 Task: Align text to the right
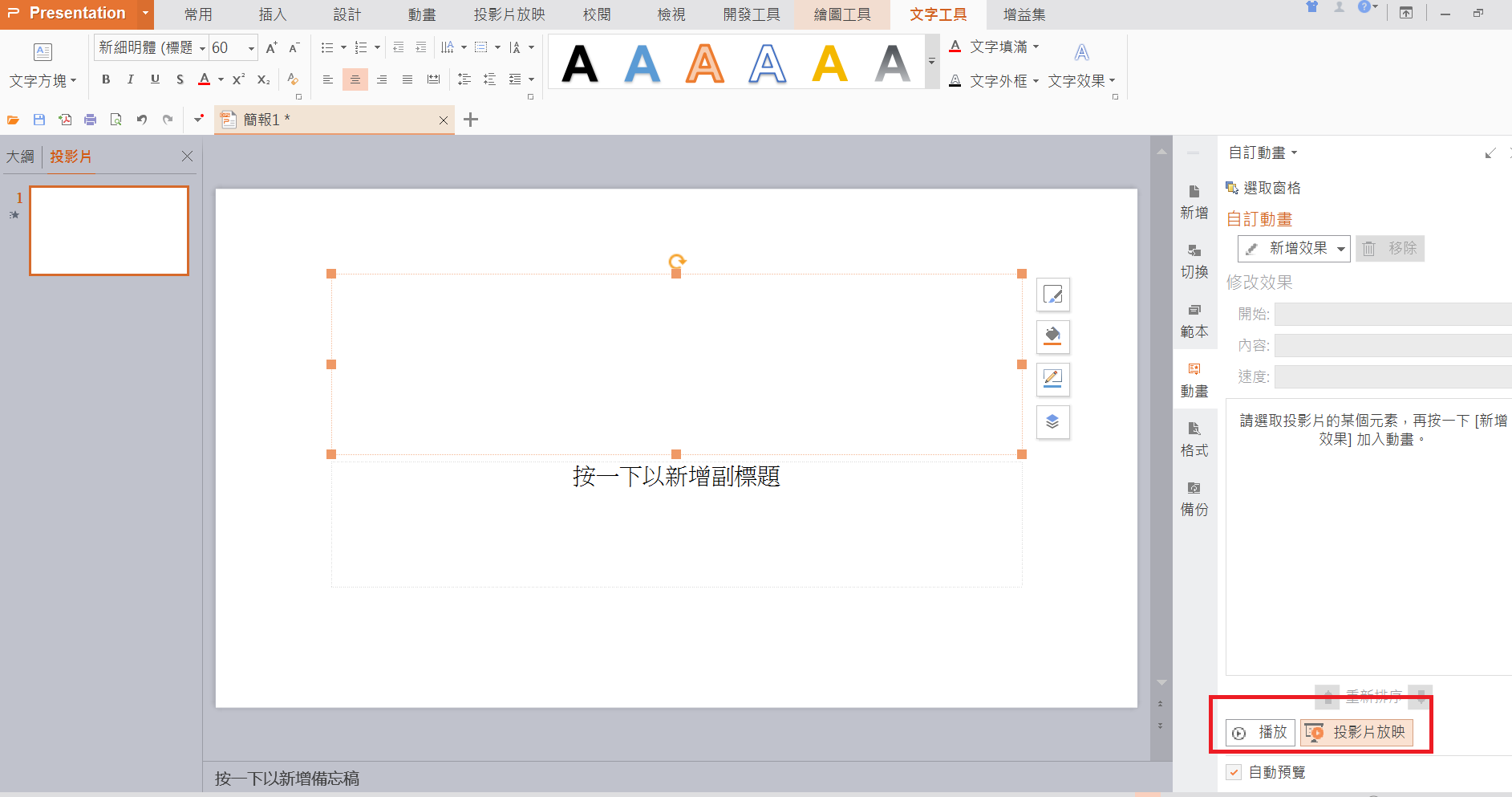382,79
